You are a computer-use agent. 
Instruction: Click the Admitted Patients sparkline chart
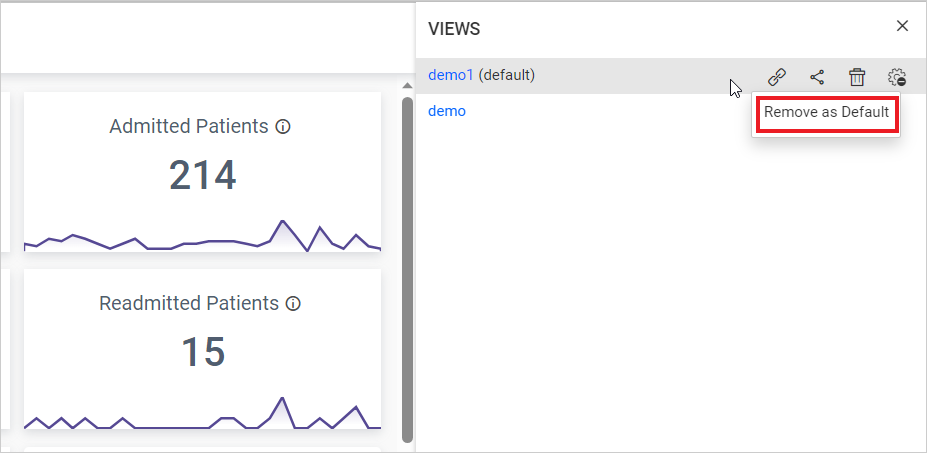click(202, 236)
